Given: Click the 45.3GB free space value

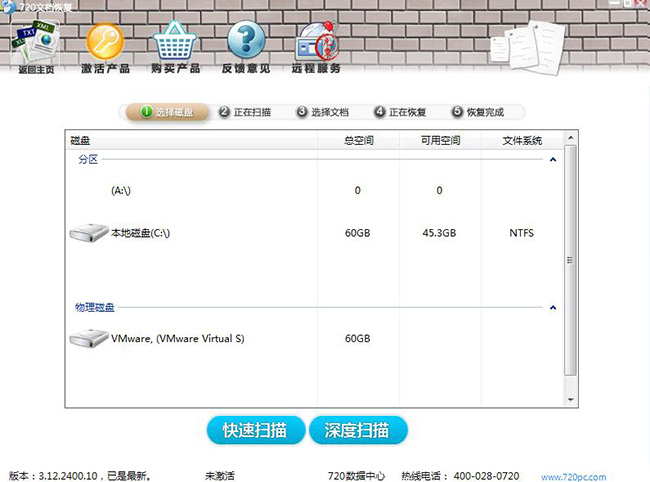Looking at the screenshot, I should click(x=439, y=233).
